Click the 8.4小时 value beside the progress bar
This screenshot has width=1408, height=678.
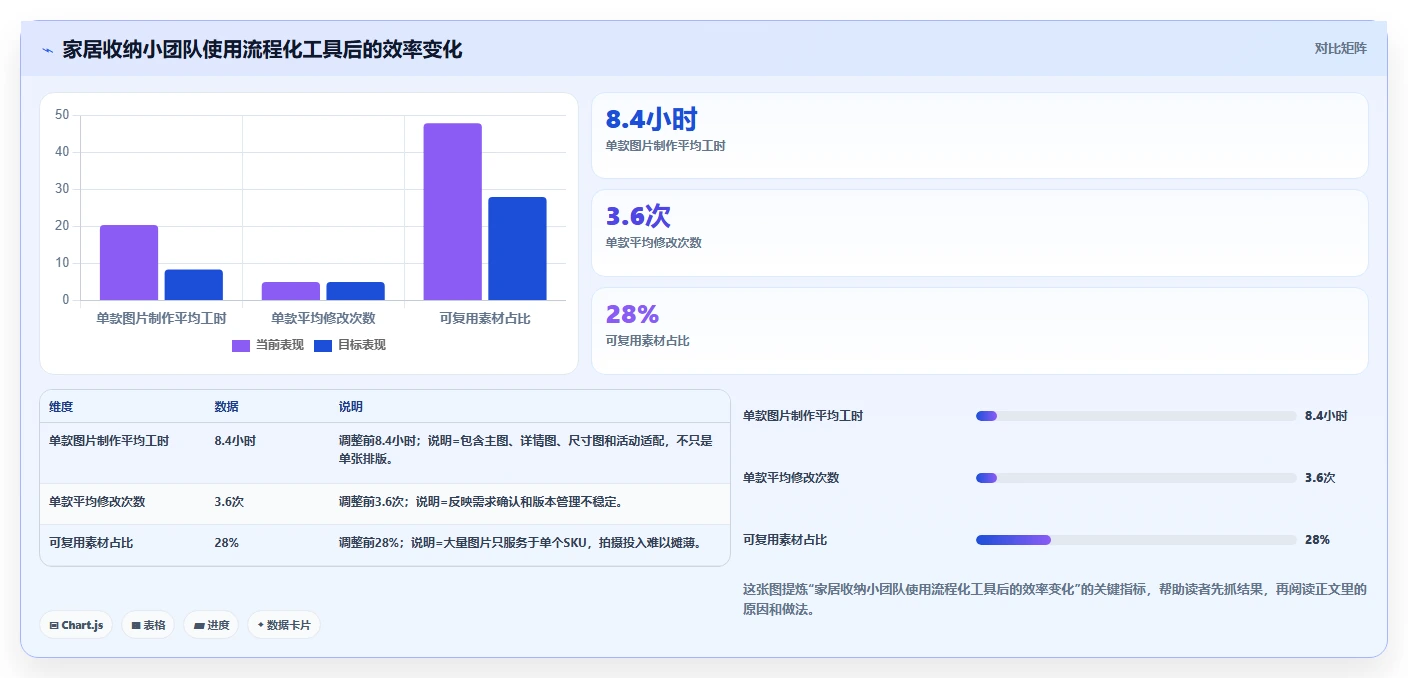click(x=1326, y=416)
